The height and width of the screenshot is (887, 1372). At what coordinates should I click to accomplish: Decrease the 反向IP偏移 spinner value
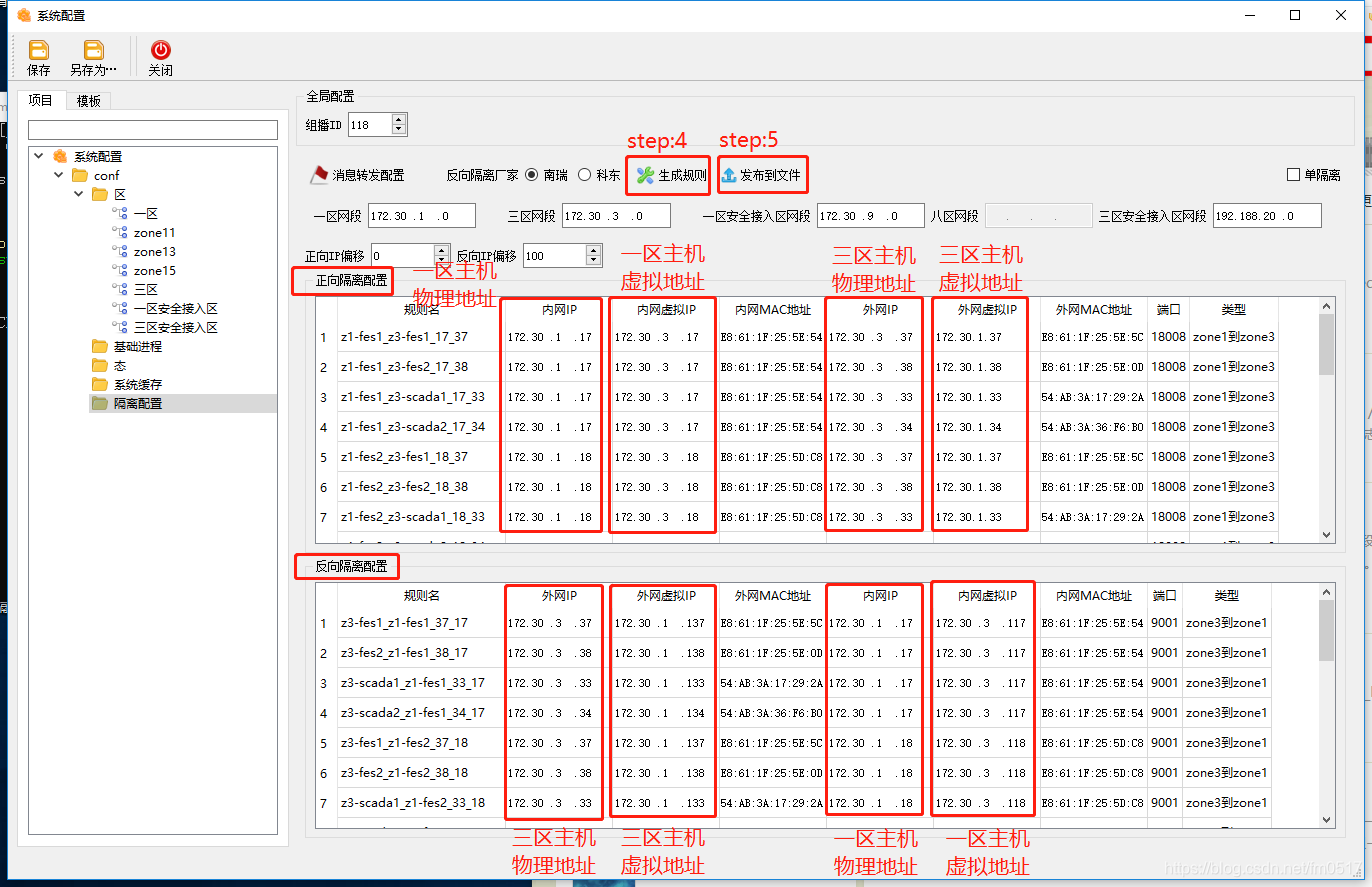pyautogui.click(x=595, y=261)
